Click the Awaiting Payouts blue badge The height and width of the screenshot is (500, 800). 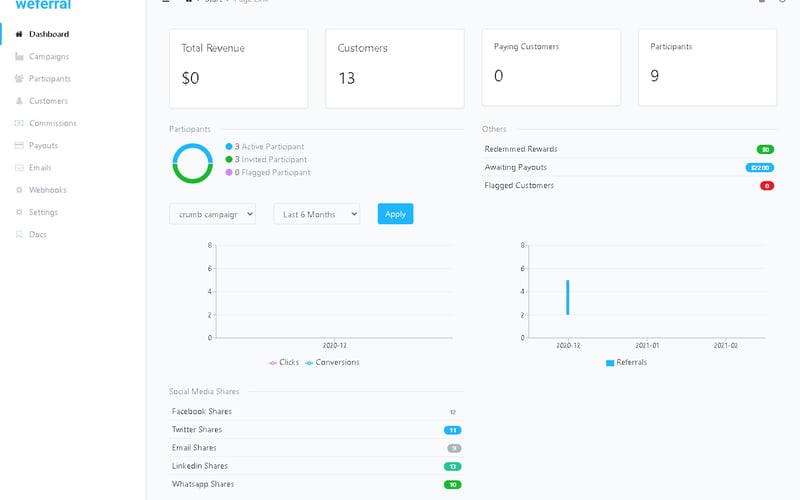coord(760,168)
